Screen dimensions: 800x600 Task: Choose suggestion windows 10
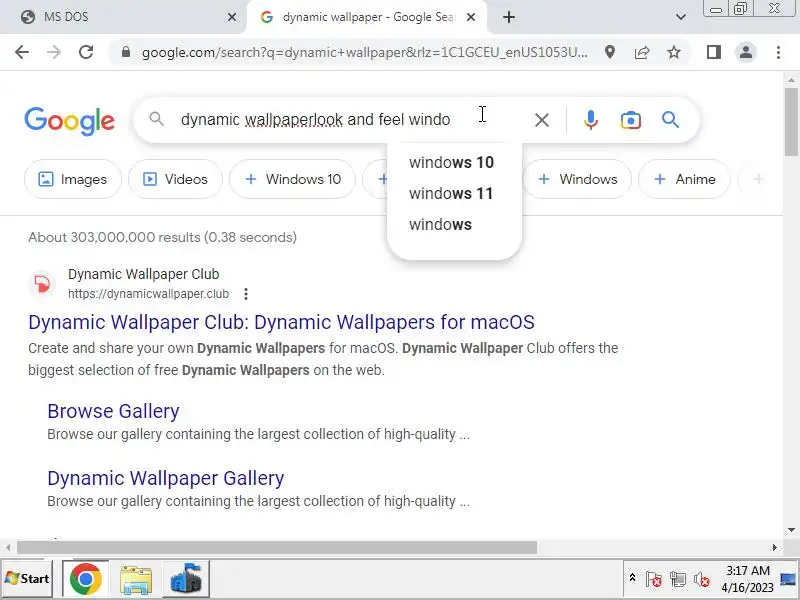pos(452,162)
